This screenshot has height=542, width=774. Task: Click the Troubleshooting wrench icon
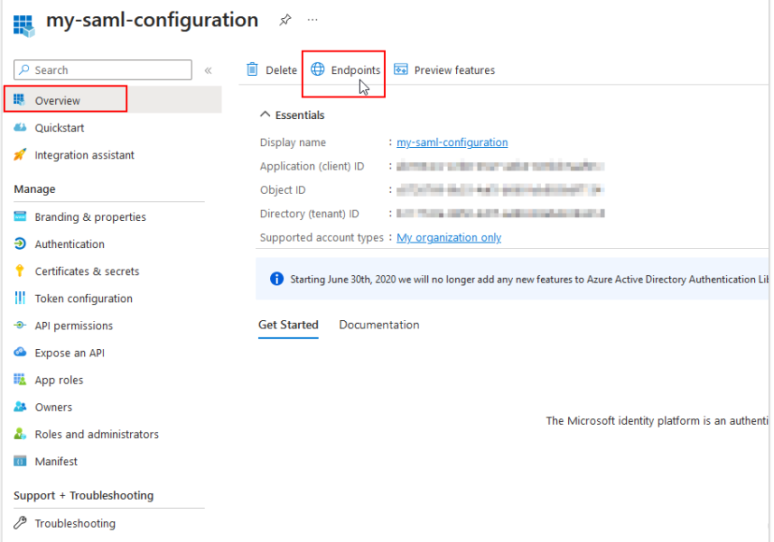[20, 523]
